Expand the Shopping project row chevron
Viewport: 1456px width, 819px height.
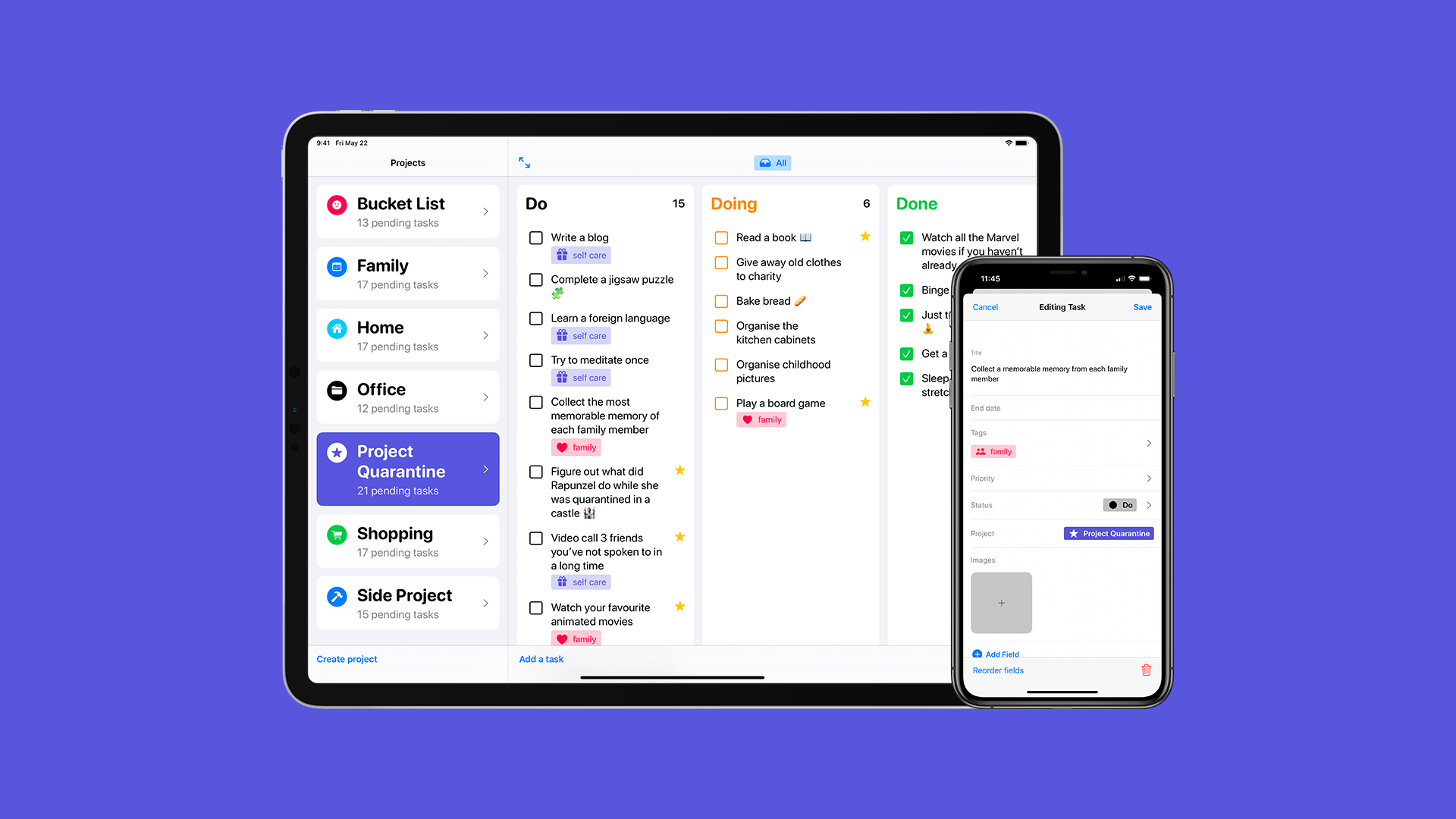click(487, 540)
